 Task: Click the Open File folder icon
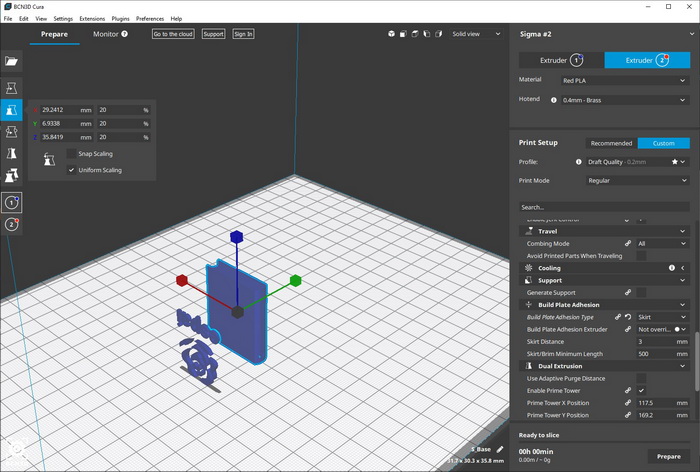(12, 61)
